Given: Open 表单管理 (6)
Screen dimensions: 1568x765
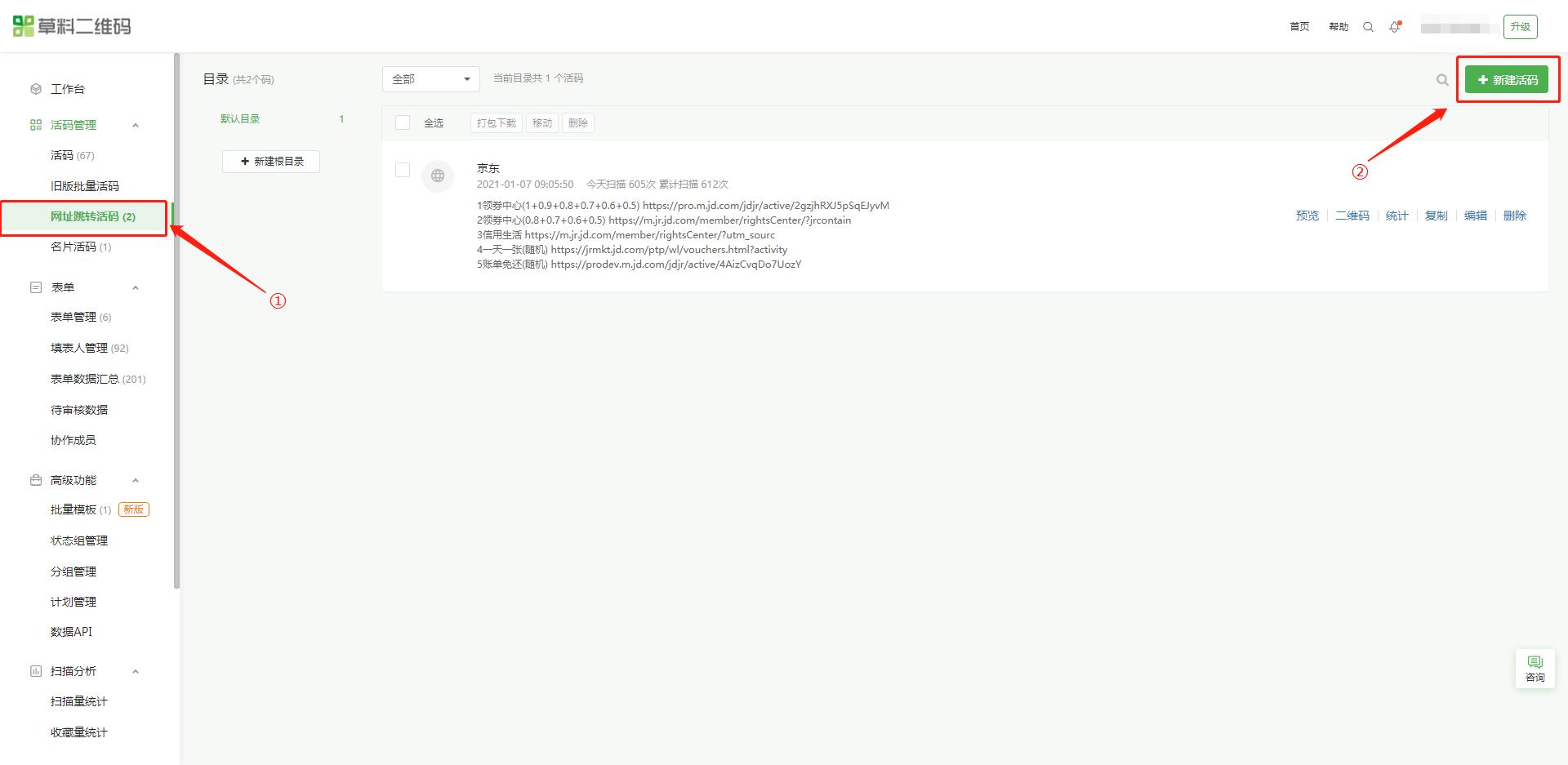Looking at the screenshot, I should pos(81,317).
